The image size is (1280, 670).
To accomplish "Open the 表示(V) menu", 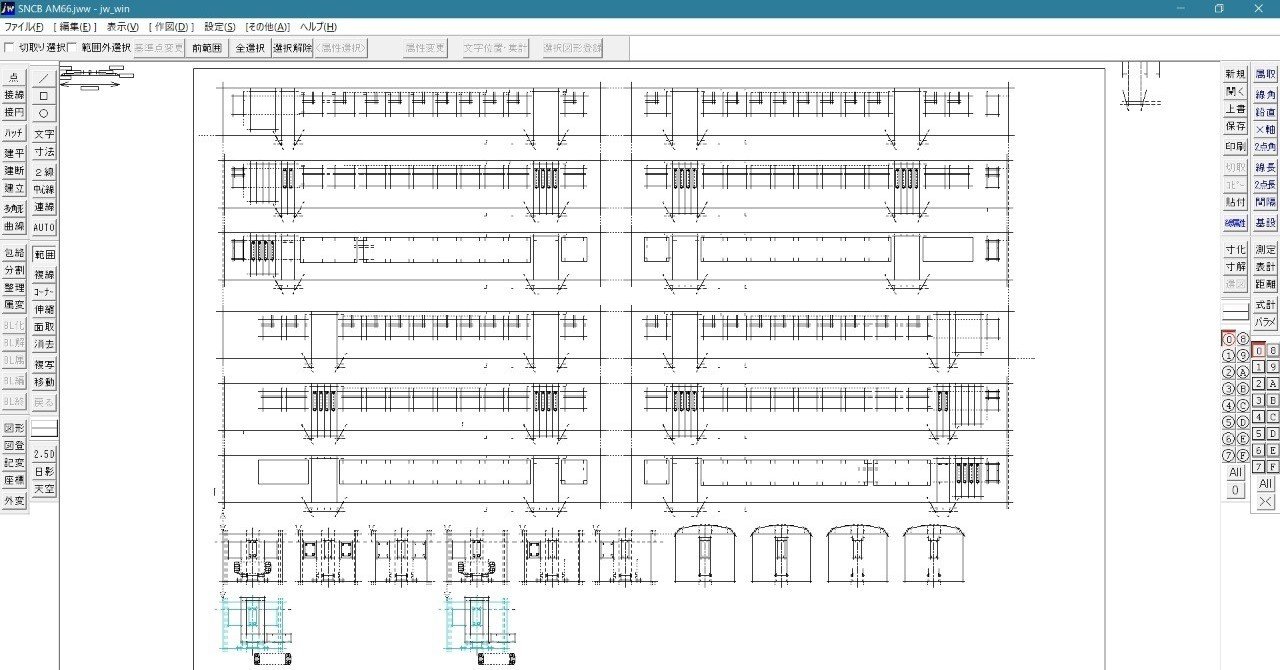I will pos(123,26).
